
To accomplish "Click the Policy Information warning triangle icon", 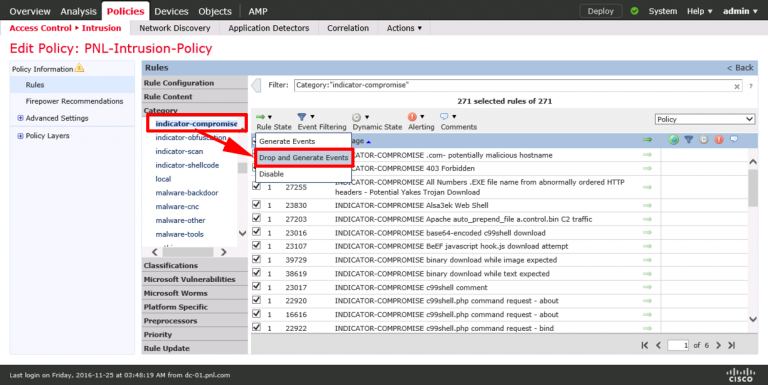I will tap(79, 68).
